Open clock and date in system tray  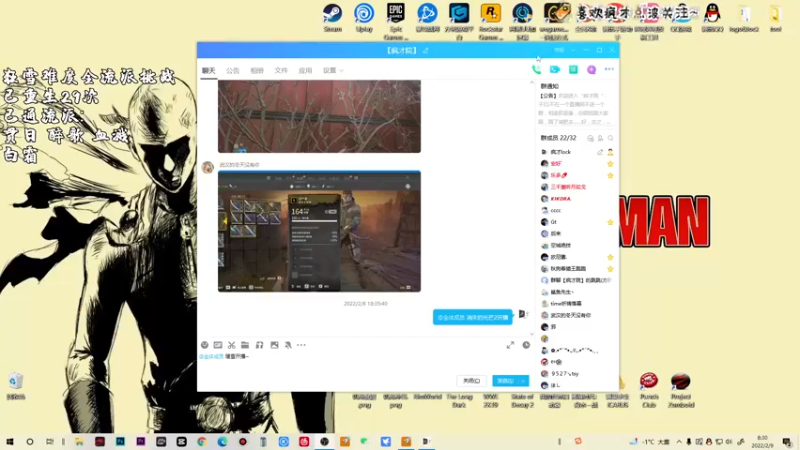[762, 442]
